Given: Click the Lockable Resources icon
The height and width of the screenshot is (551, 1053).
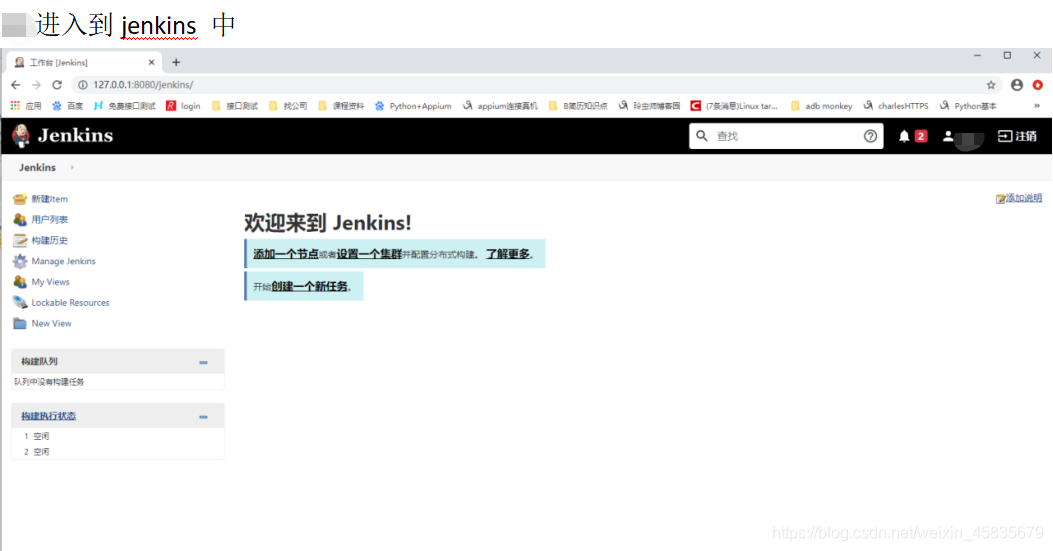Looking at the screenshot, I should [20, 303].
